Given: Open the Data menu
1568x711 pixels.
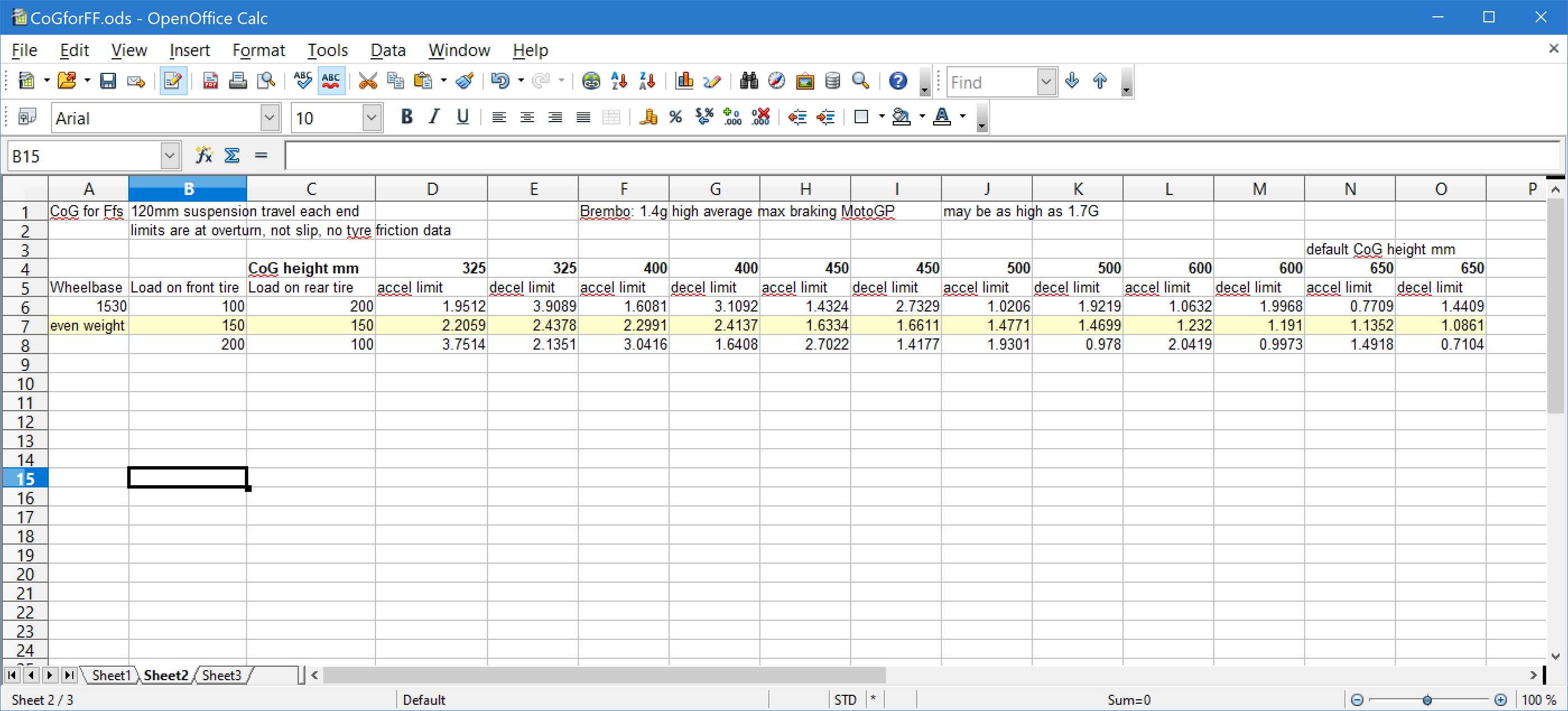Looking at the screenshot, I should click(x=388, y=50).
